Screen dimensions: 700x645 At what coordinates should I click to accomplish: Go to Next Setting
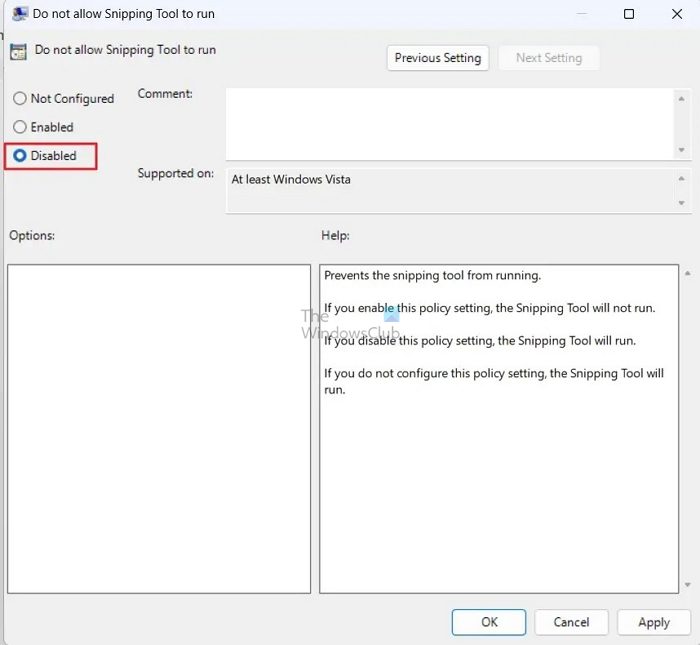[549, 58]
